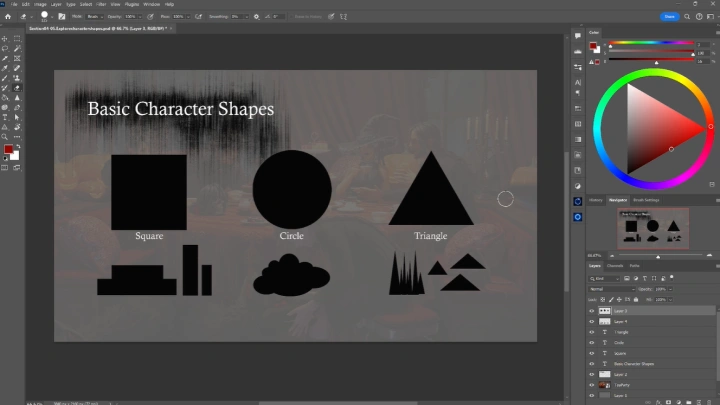
Task: Open the Filter menu
Action: click(x=101, y=4)
